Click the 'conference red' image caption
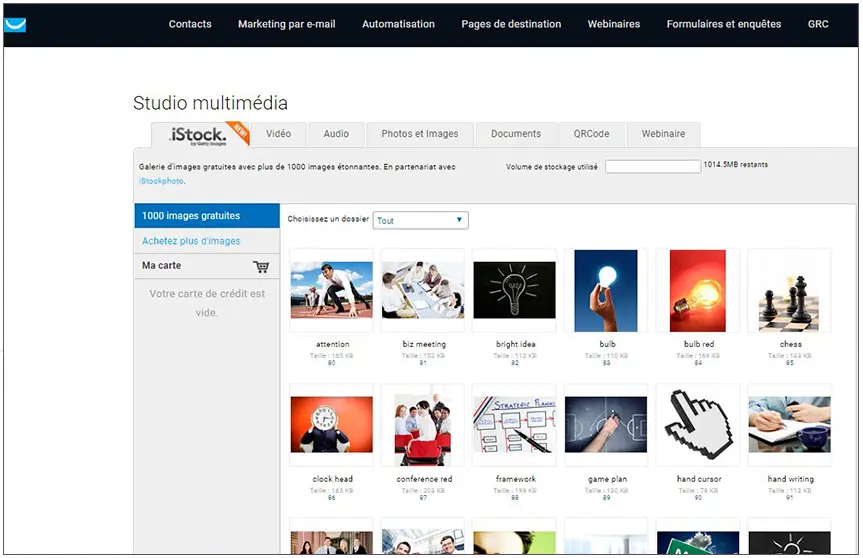 424,479
